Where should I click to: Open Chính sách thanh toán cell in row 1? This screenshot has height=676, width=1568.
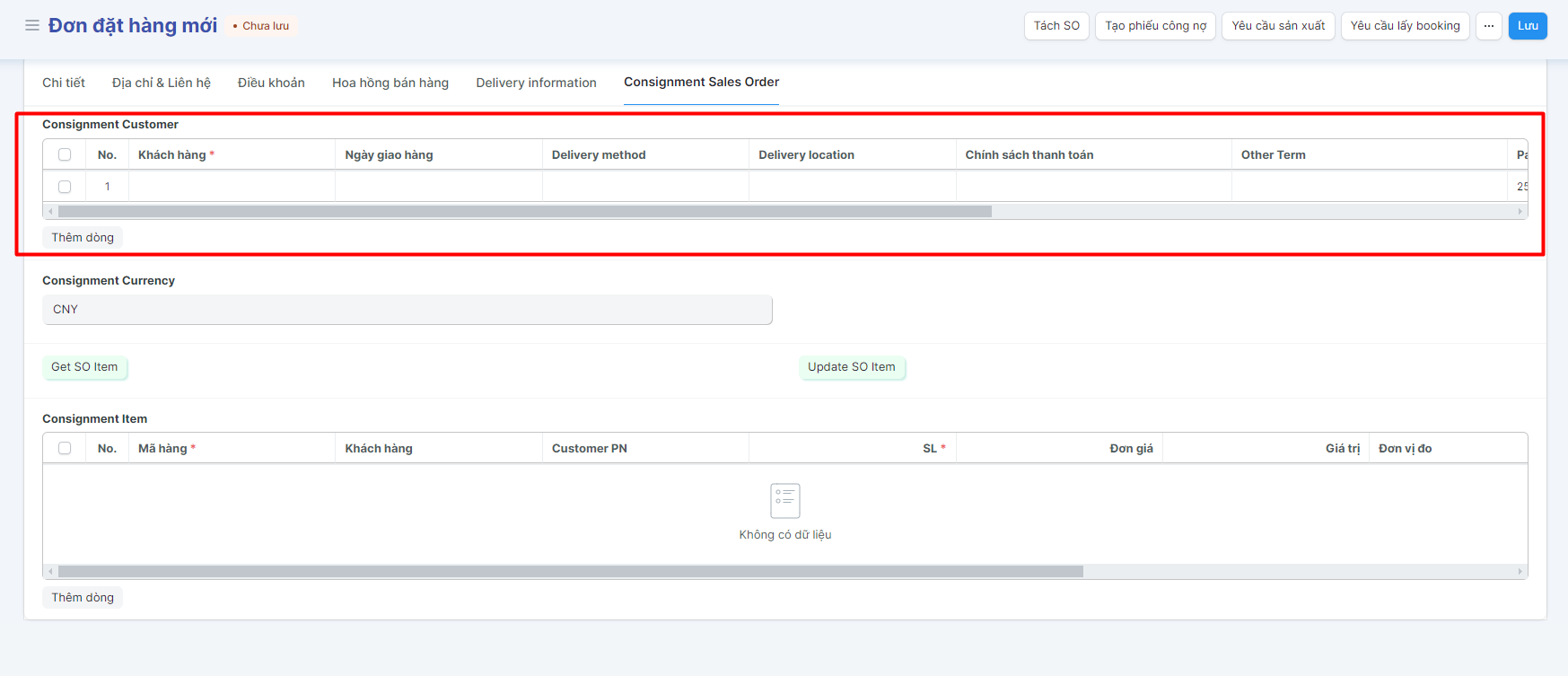[1093, 187]
